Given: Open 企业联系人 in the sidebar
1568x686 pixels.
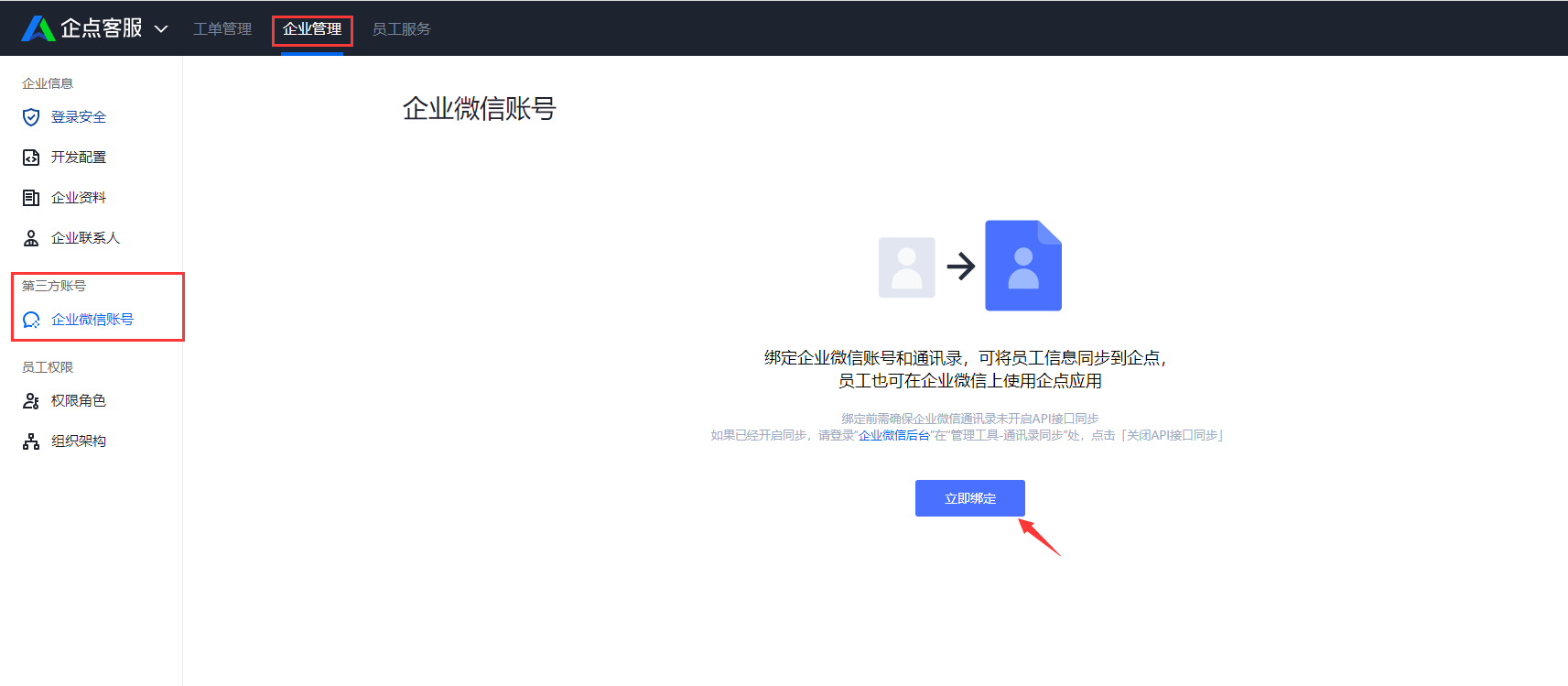Looking at the screenshot, I should point(85,238).
